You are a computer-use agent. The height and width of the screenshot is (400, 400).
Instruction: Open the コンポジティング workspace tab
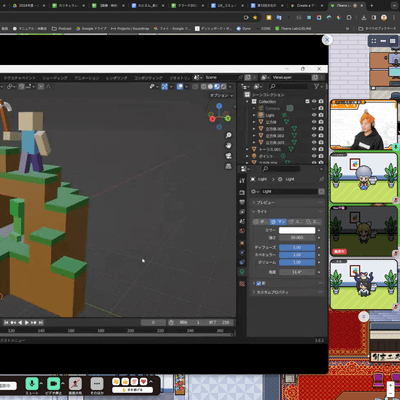pos(148,78)
